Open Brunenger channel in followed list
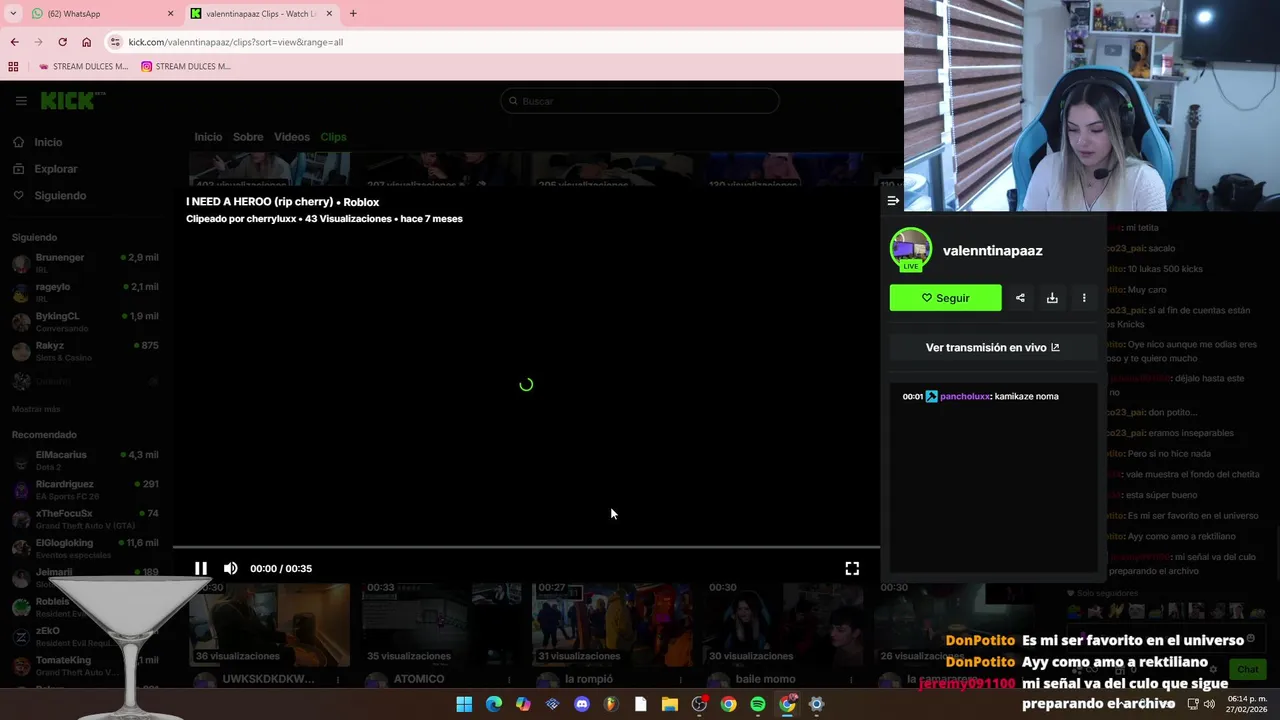Viewport: 1280px width, 720px height. click(x=85, y=263)
